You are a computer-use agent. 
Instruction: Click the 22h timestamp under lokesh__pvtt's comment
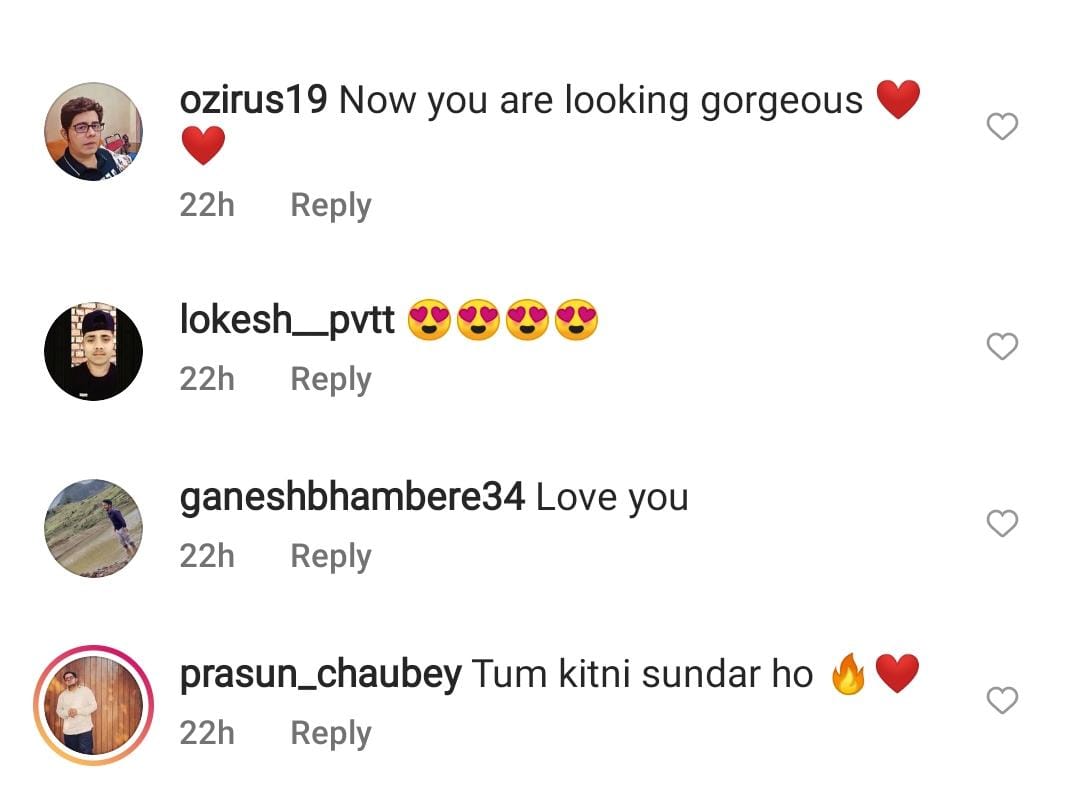(x=207, y=379)
